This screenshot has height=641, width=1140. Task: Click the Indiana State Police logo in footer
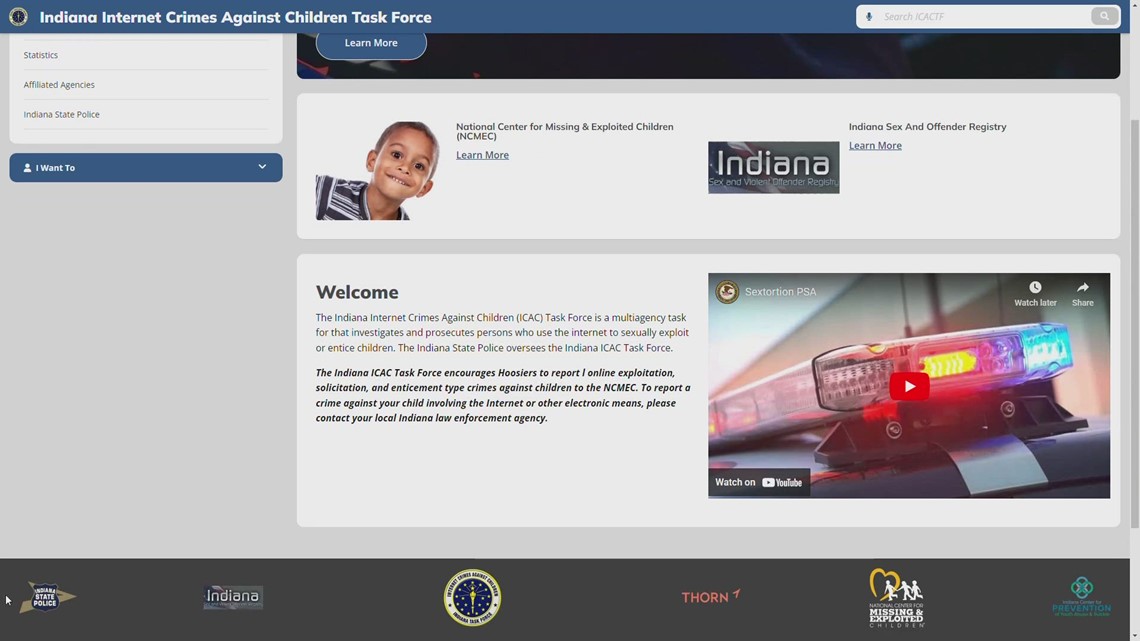pyautogui.click(x=46, y=597)
